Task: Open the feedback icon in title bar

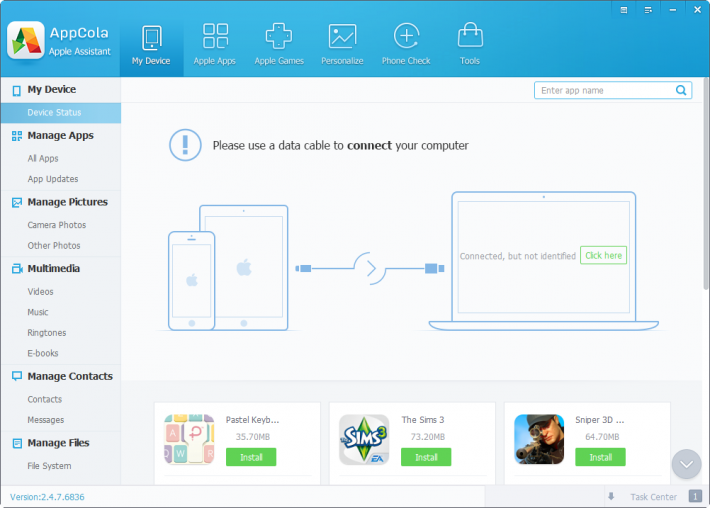Action: [x=624, y=10]
